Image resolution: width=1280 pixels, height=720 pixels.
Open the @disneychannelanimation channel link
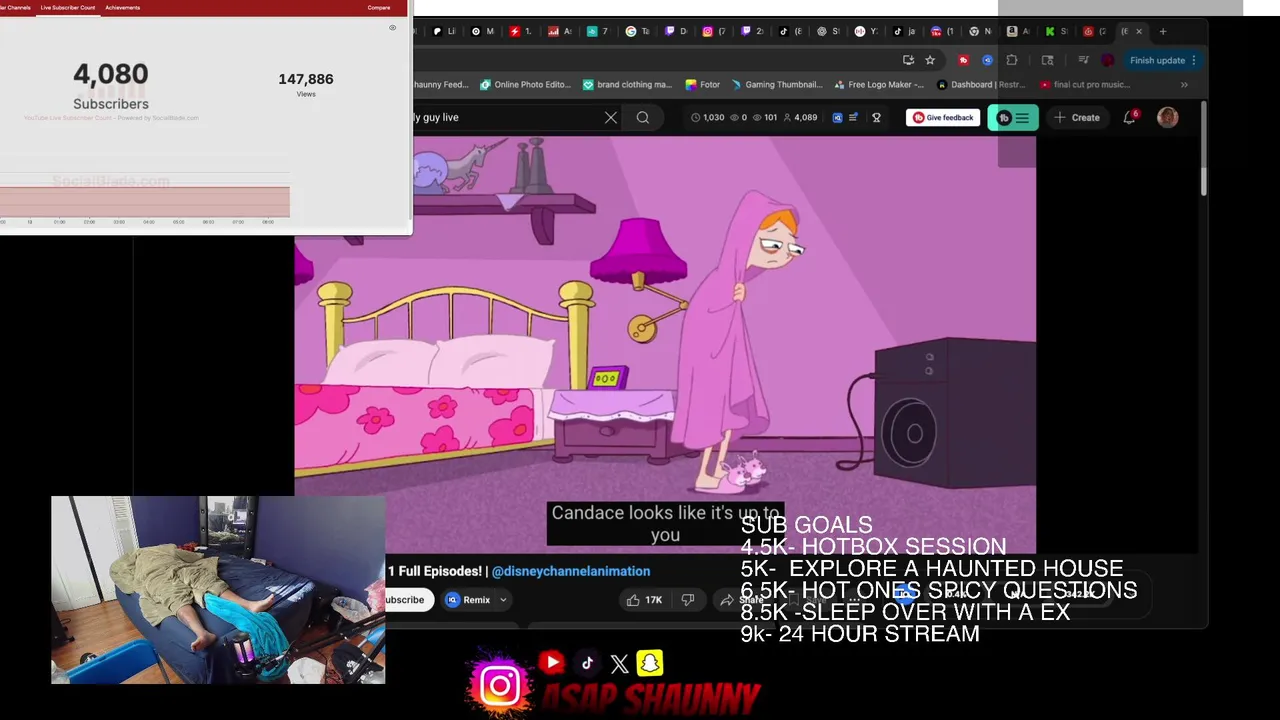click(571, 571)
